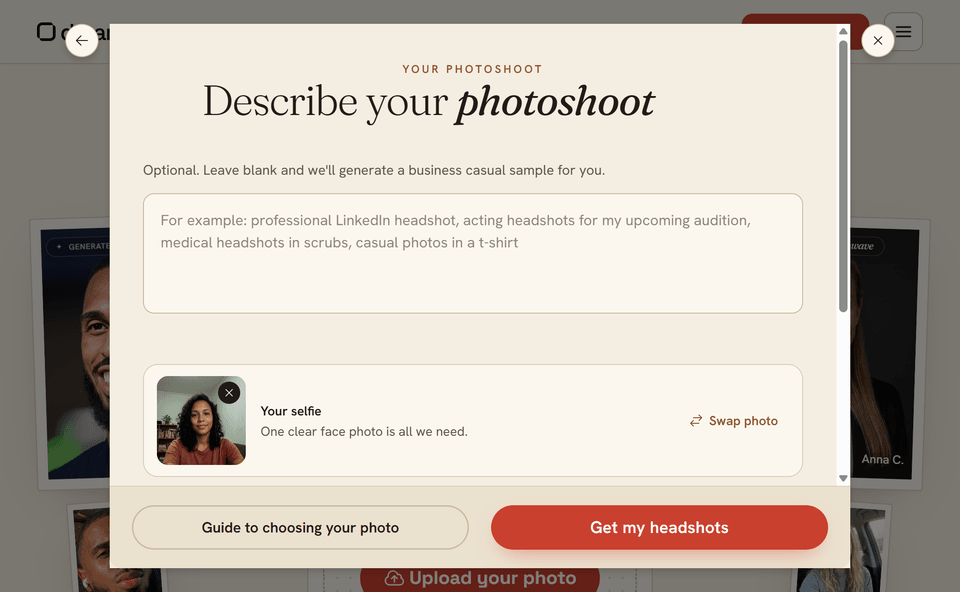Click the "Optional. Leave blank" helper text
Viewport: 960px width, 592px height.
click(x=374, y=170)
